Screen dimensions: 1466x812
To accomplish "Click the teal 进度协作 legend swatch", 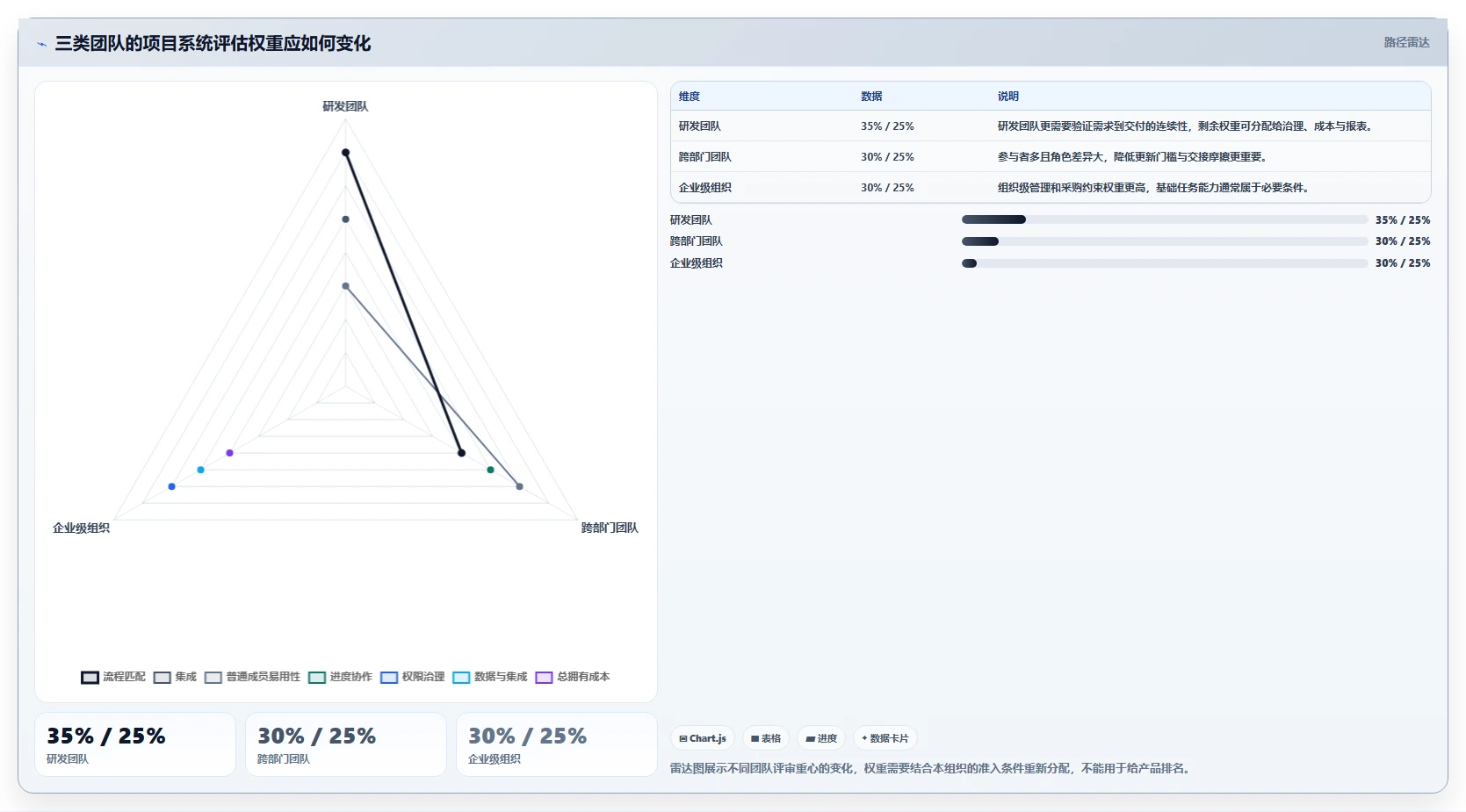I will [317, 677].
